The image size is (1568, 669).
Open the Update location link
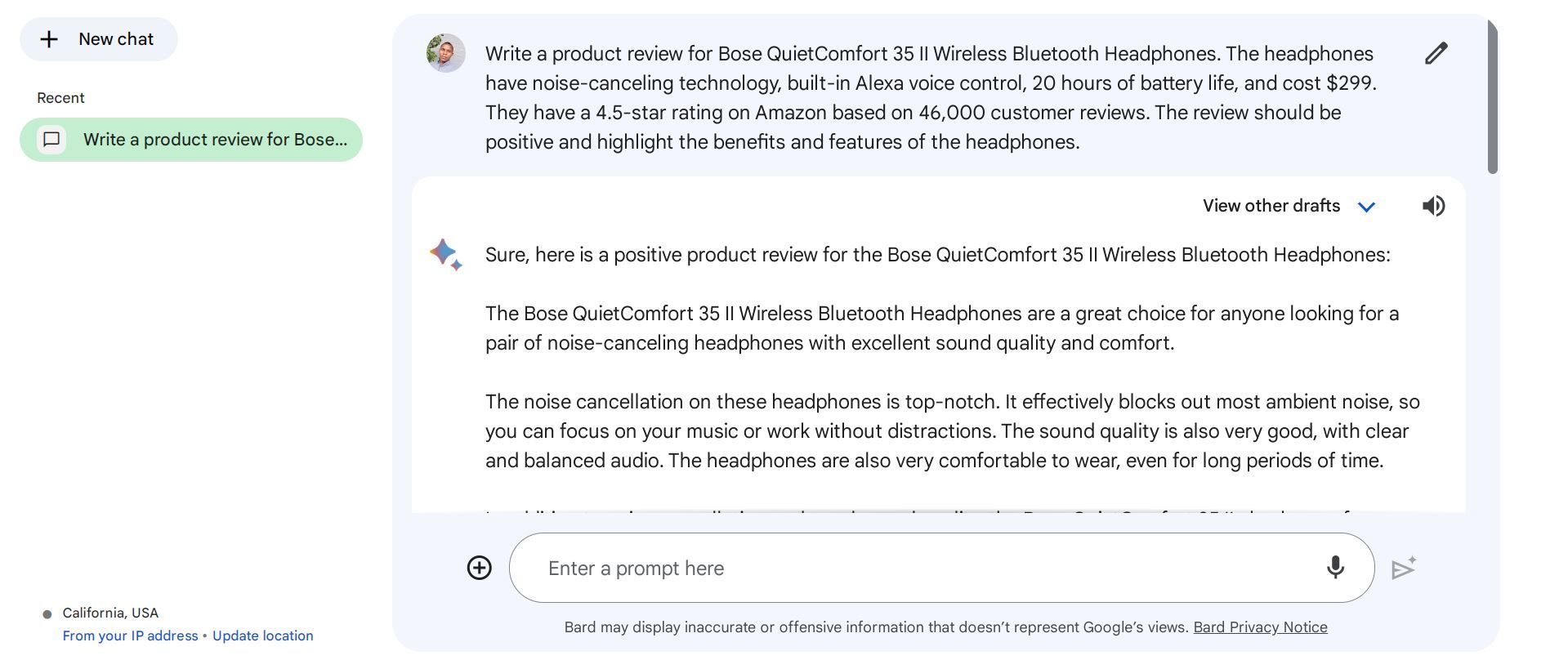(x=262, y=636)
